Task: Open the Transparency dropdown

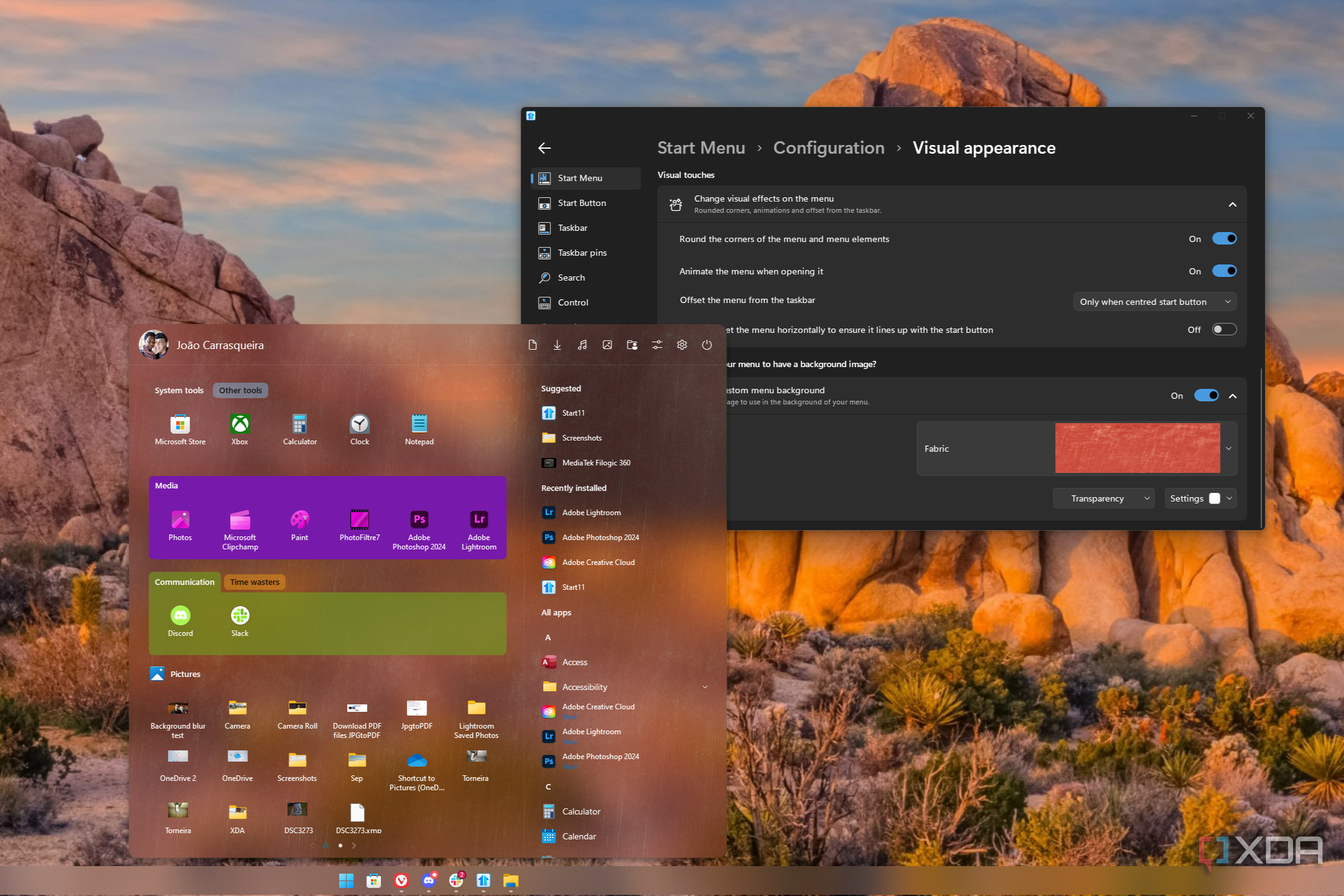Action: pyautogui.click(x=1103, y=498)
